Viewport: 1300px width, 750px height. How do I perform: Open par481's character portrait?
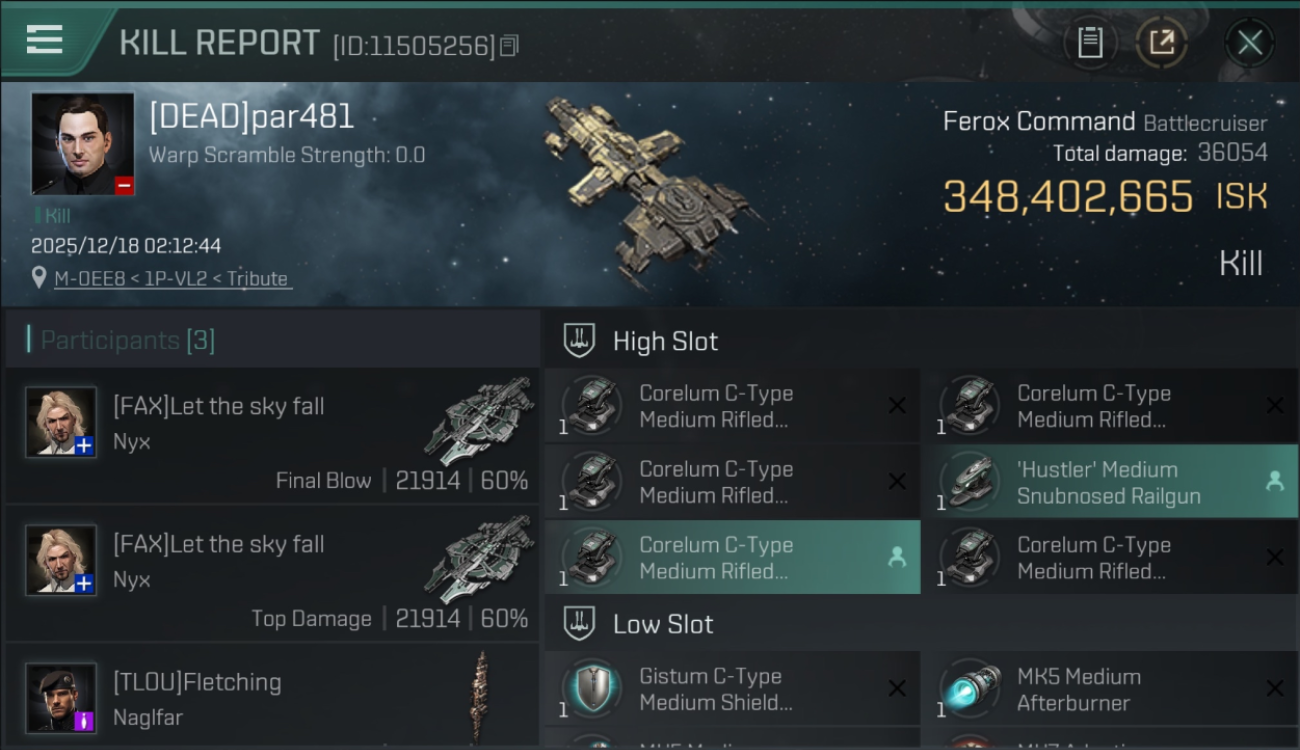click(x=82, y=143)
